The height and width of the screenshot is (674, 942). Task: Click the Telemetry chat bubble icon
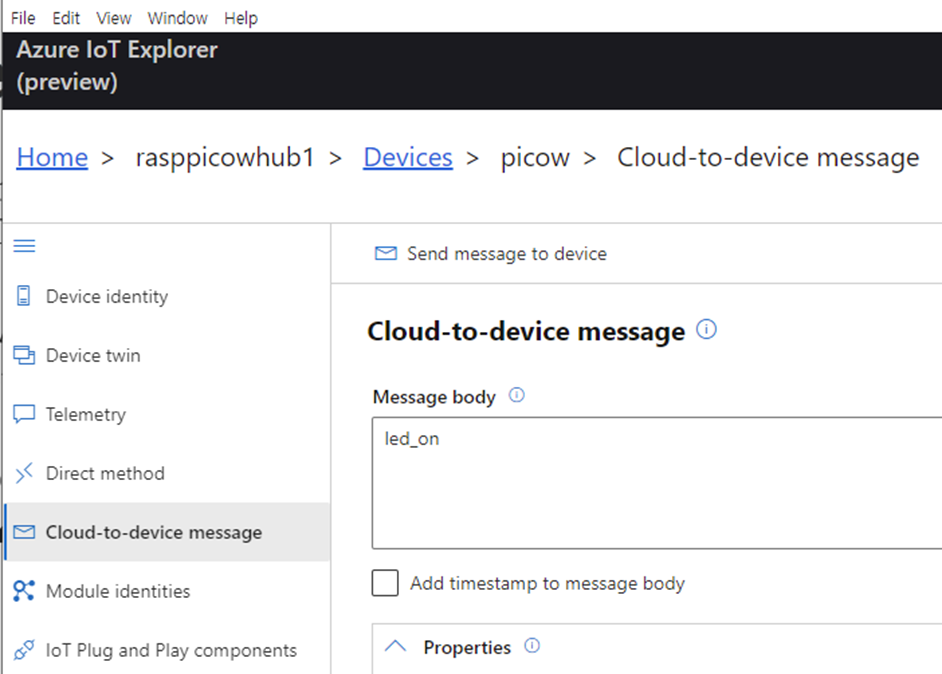click(24, 414)
